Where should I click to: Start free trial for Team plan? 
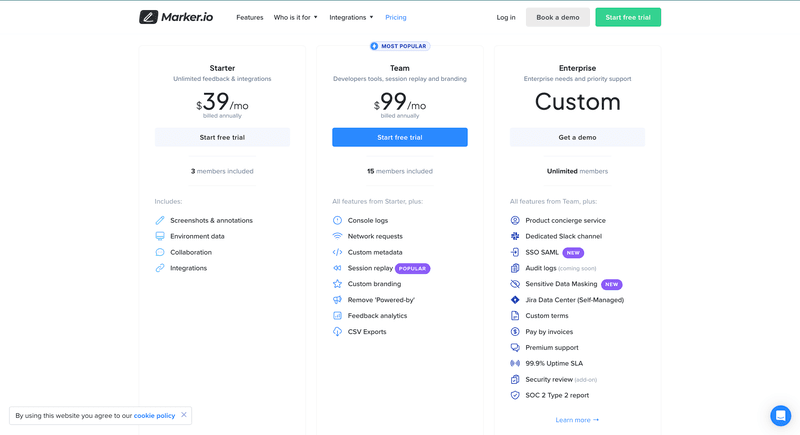[x=399, y=137]
